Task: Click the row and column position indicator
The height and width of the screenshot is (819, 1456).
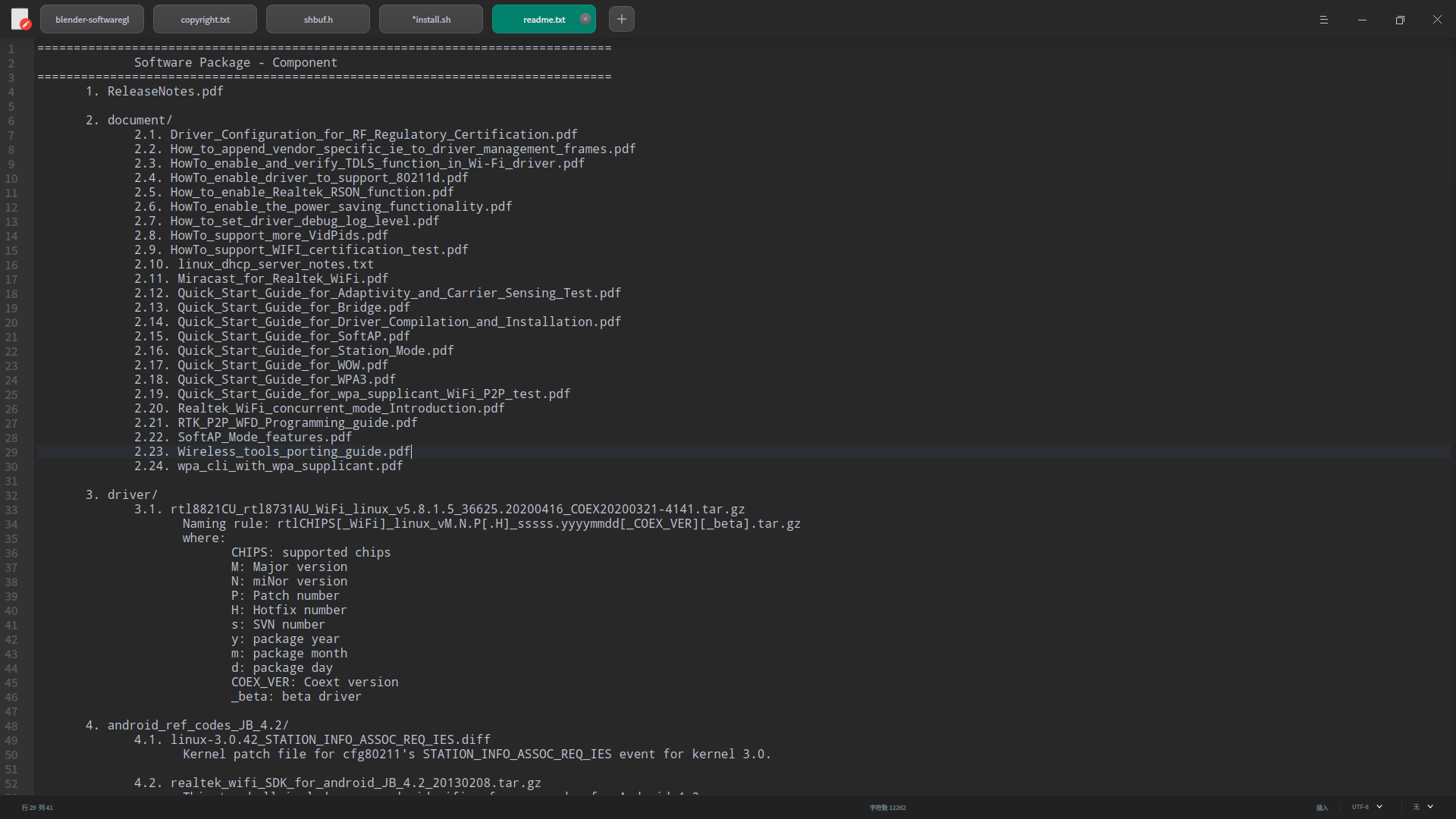Action: click(37, 808)
